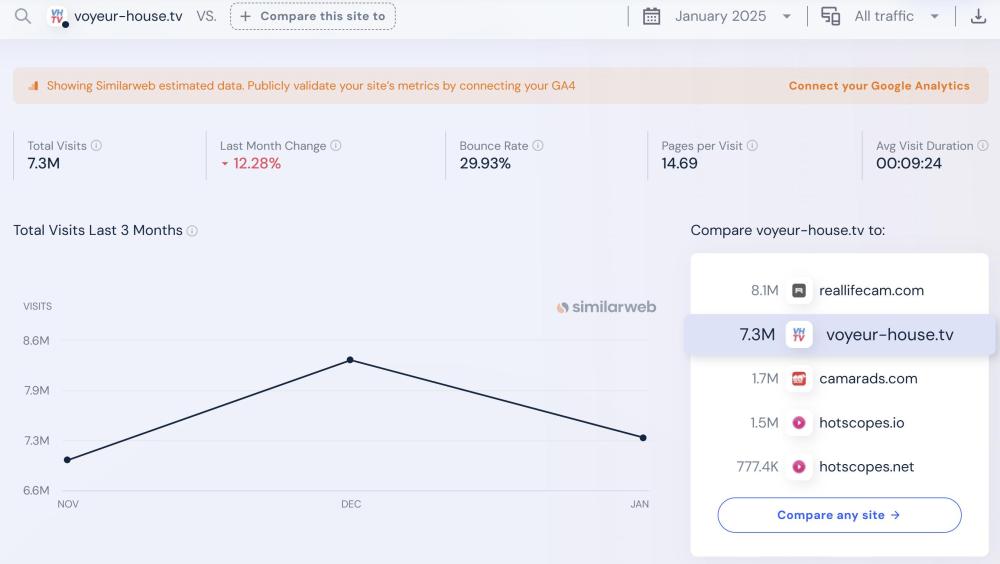The width and height of the screenshot is (1000, 564).
Task: Click the Bounce Rate info icon
Action: point(538,146)
